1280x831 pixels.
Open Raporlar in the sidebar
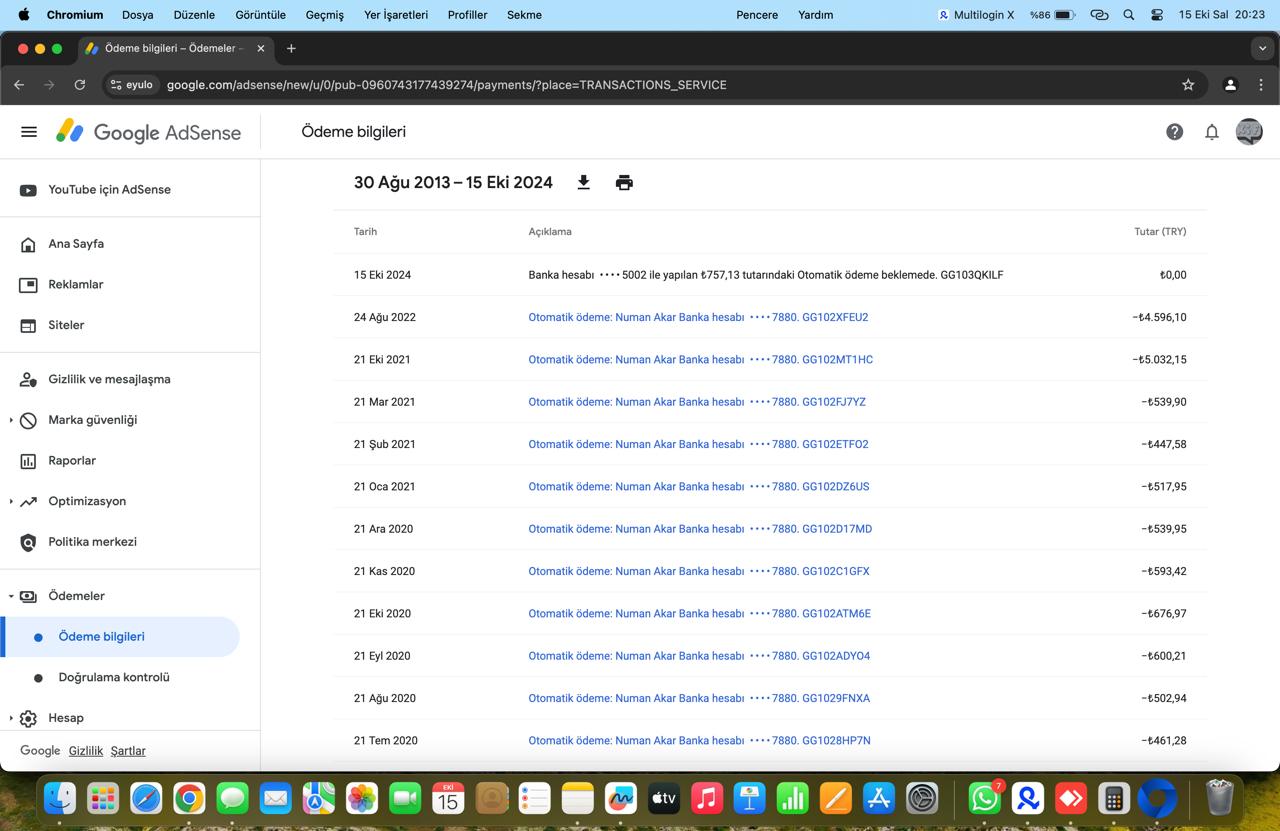coord(58,461)
